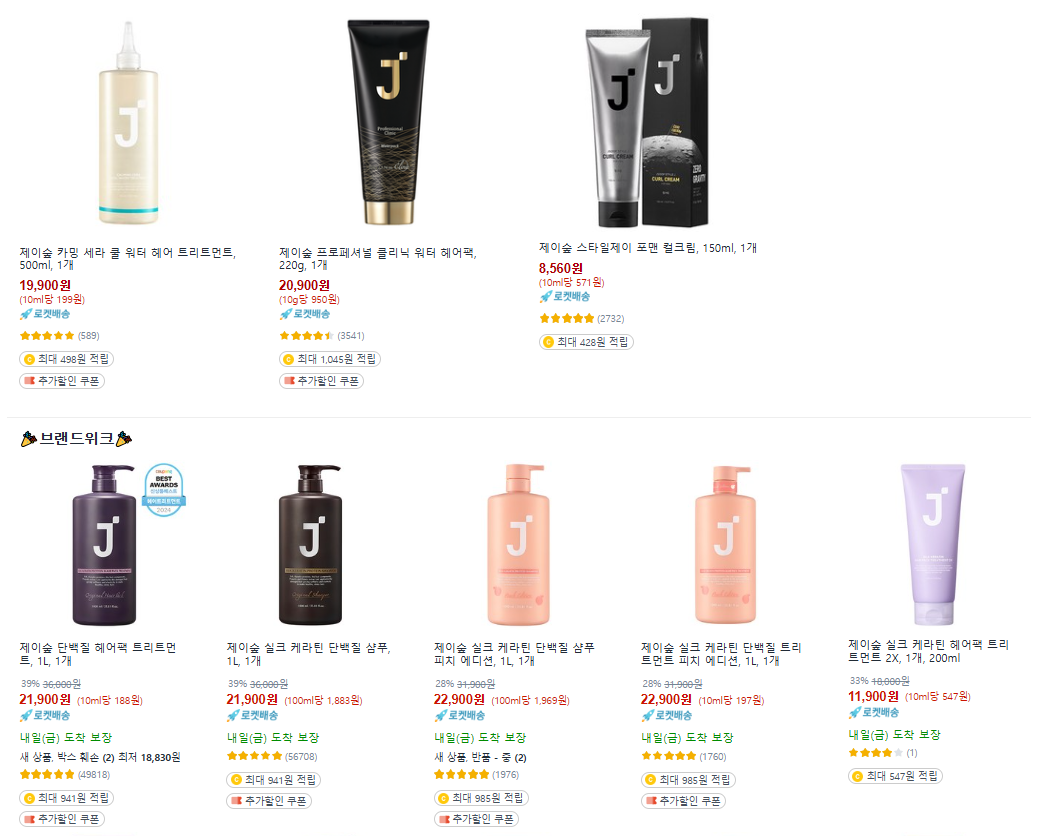Screen dimensions: 1037x836
Task: Open the purple protein hair pack bottle image
Action: [x=106, y=545]
